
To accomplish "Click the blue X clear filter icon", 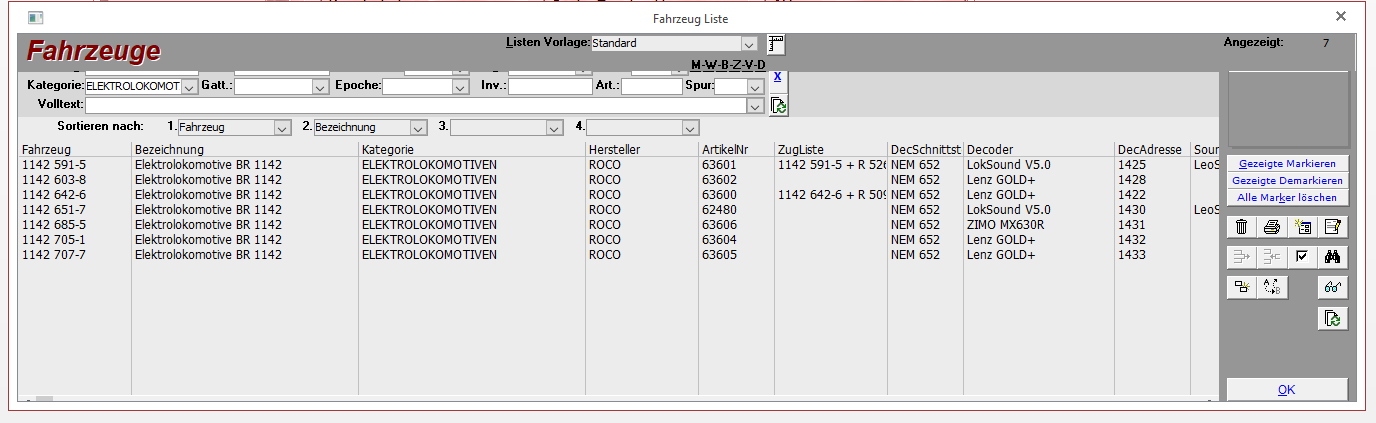I will click(x=779, y=77).
